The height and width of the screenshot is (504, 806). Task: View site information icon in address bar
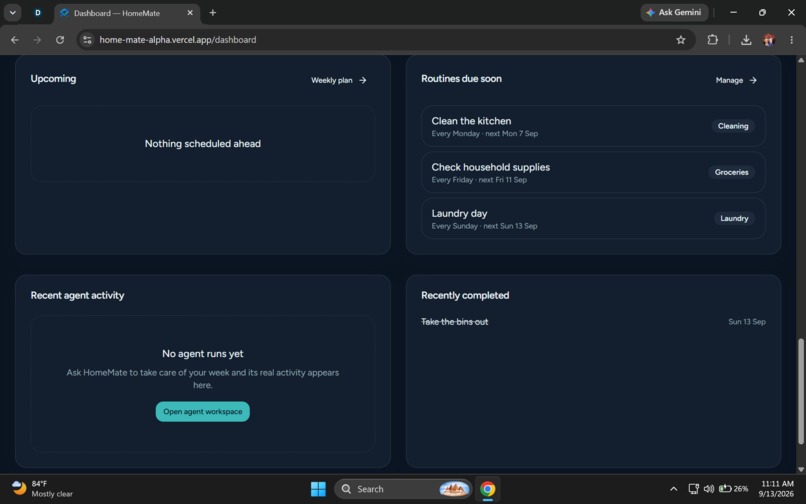point(87,40)
